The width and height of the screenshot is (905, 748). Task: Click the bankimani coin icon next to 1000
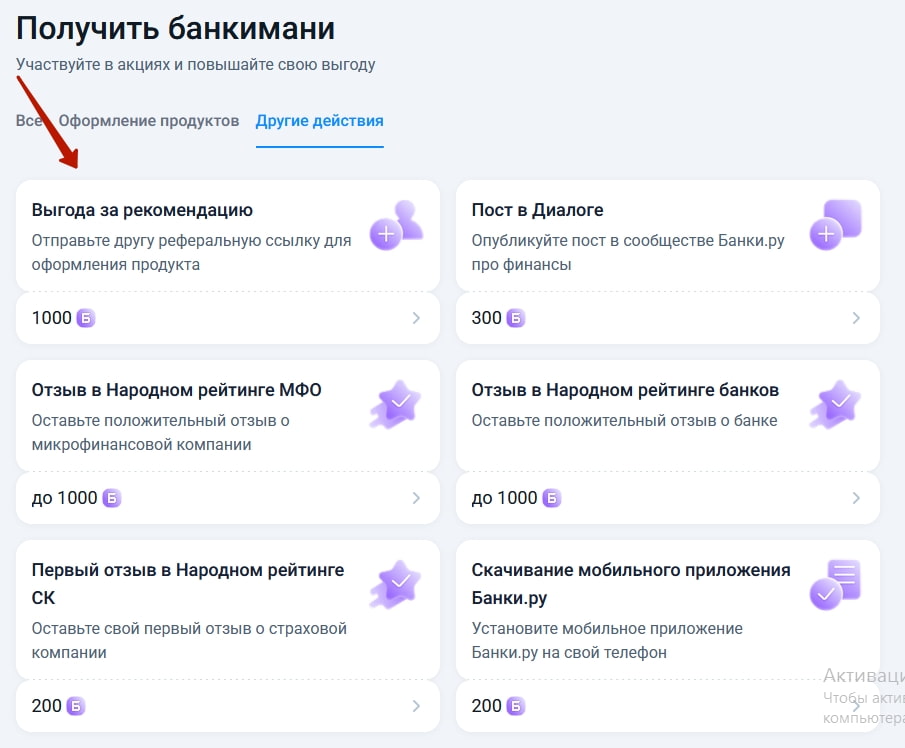85,318
